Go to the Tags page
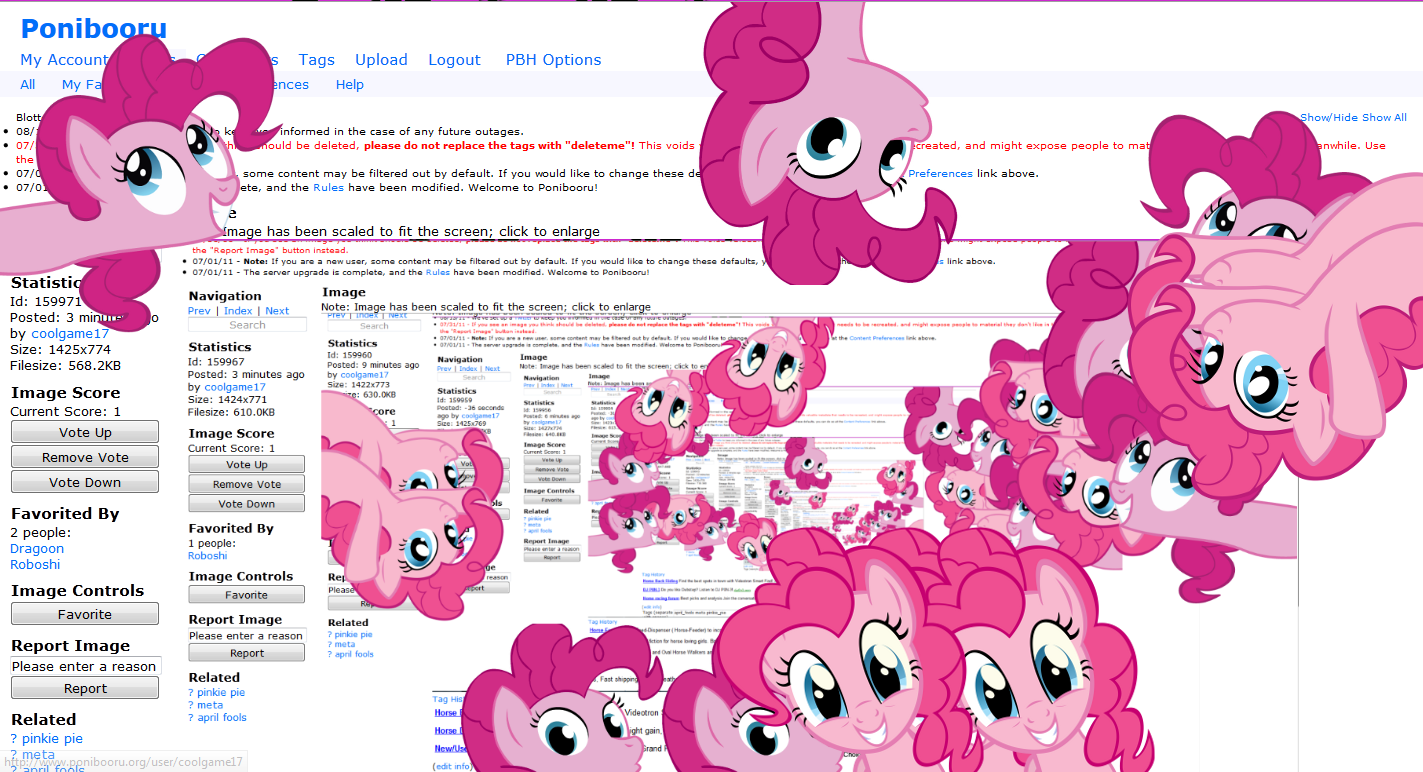Viewport: 1423px width, 772px height. pos(317,60)
